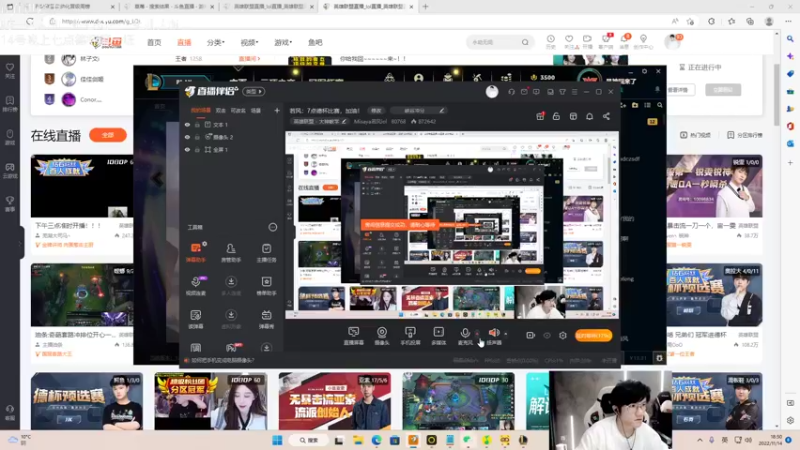Open the 榜单助手 tool icon
This screenshot has width=800, height=450.
pyautogui.click(x=266, y=285)
